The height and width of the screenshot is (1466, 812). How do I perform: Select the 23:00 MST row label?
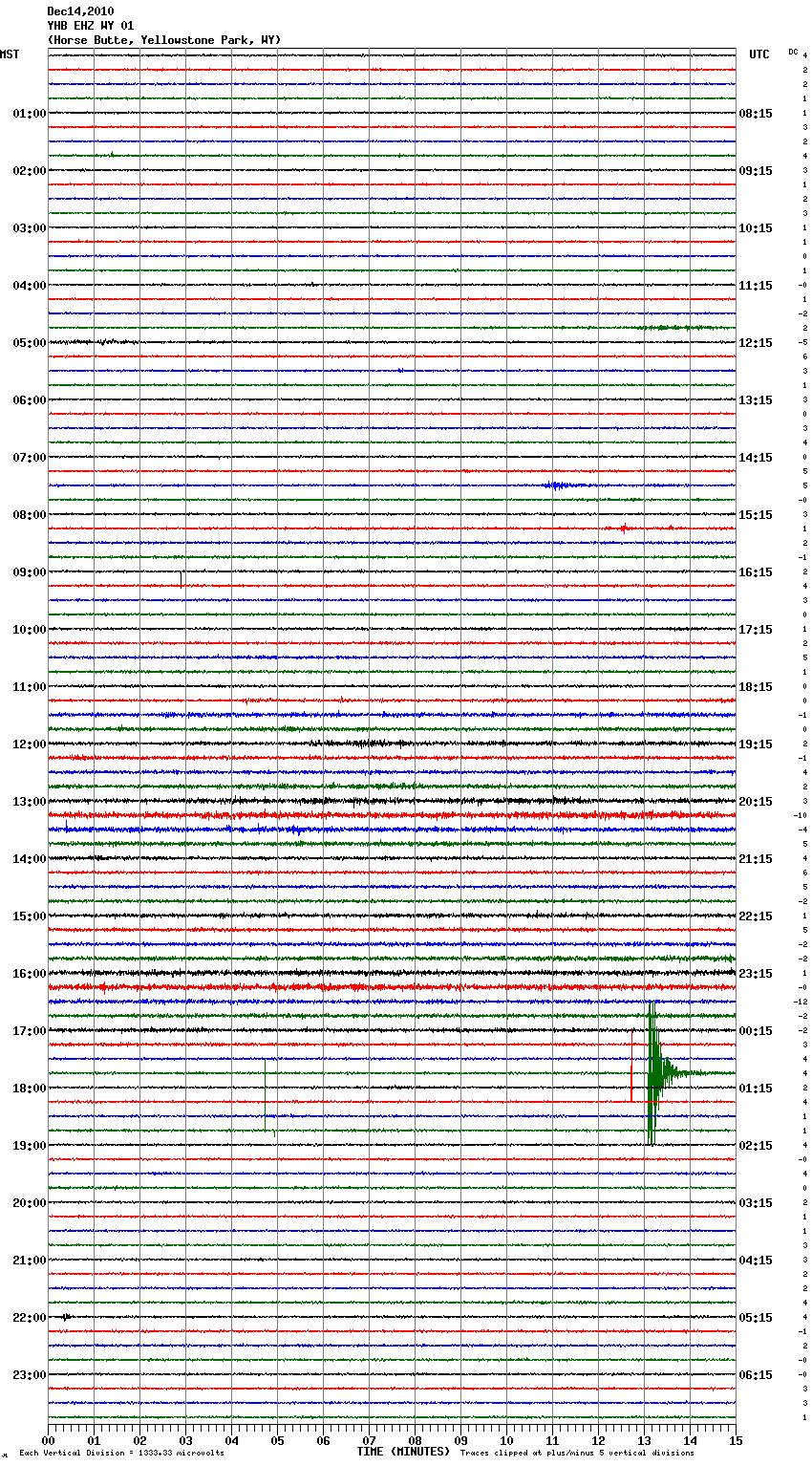pos(30,1375)
